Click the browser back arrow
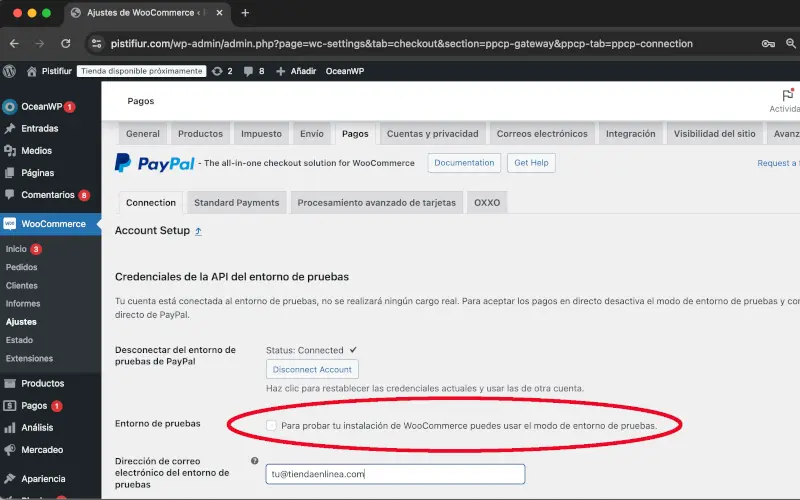 point(14,44)
